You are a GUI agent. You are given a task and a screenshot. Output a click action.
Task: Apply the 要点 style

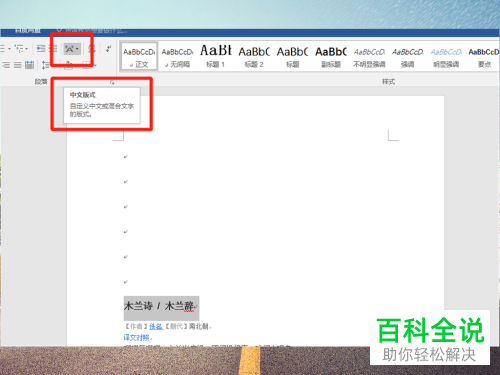pos(483,56)
